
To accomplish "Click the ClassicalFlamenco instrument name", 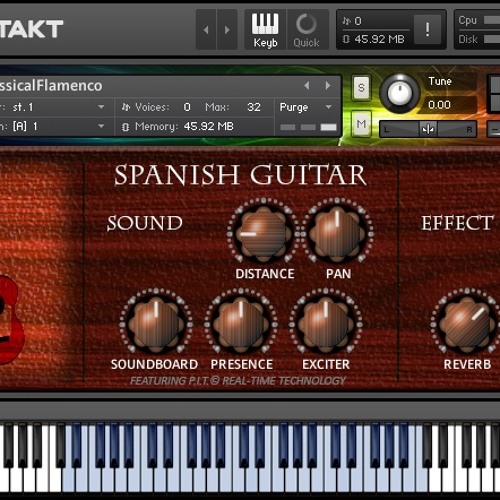I will click(51, 86).
